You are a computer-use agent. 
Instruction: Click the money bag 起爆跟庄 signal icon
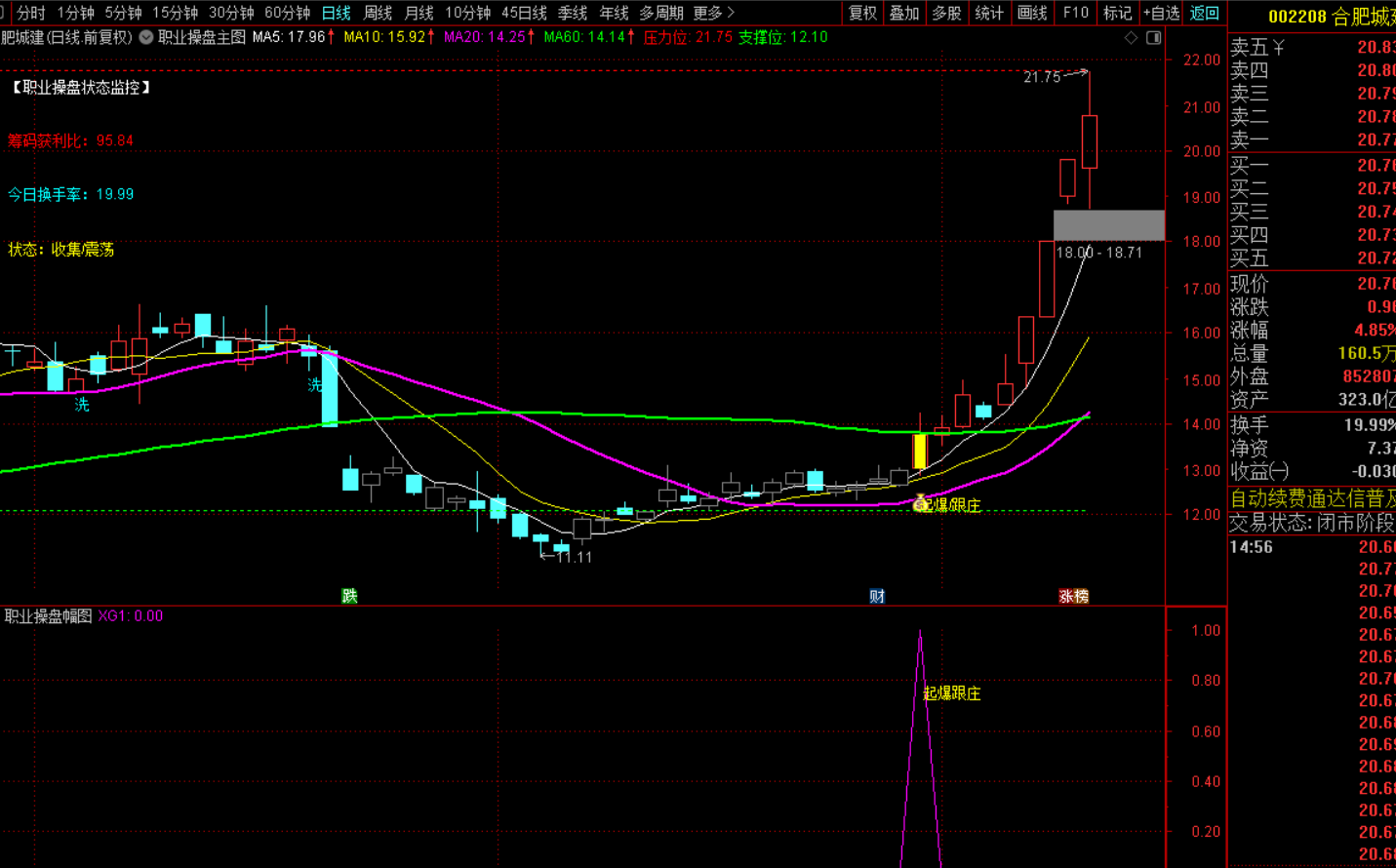920,503
